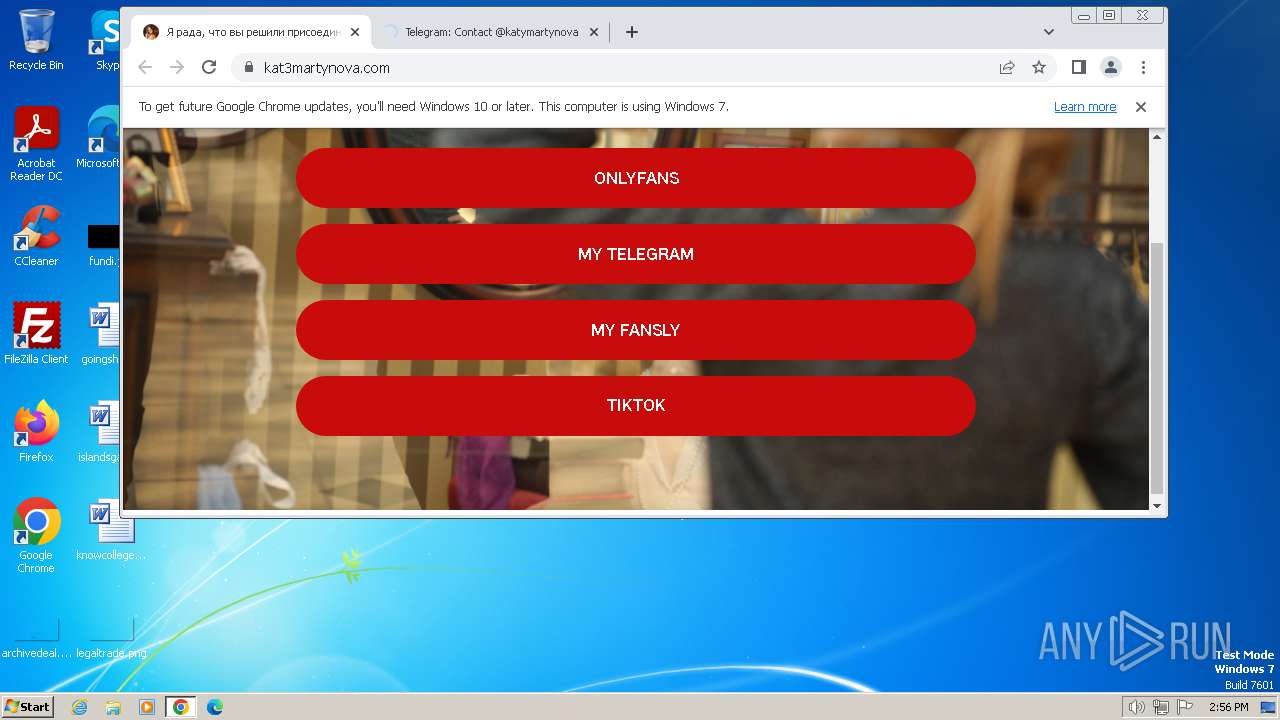Image resolution: width=1280 pixels, height=720 pixels.
Task: Open FileZilla Client desktop shortcut
Action: click(36, 334)
